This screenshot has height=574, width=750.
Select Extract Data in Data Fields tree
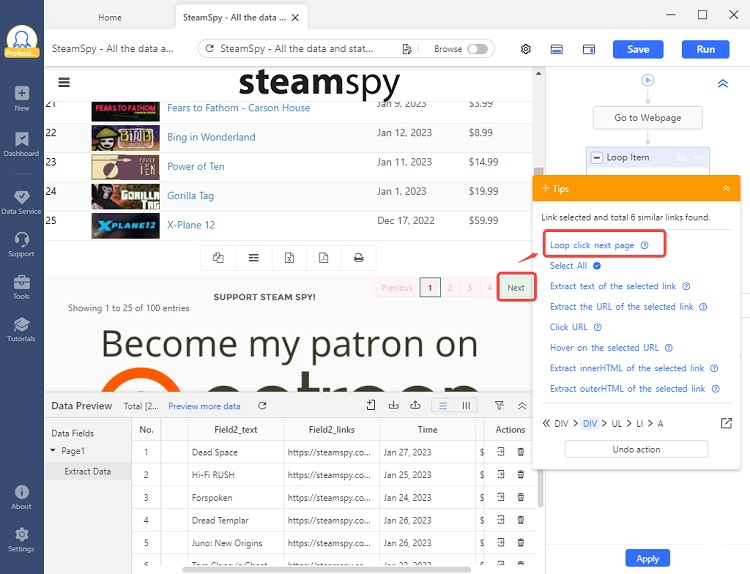click(x=88, y=471)
